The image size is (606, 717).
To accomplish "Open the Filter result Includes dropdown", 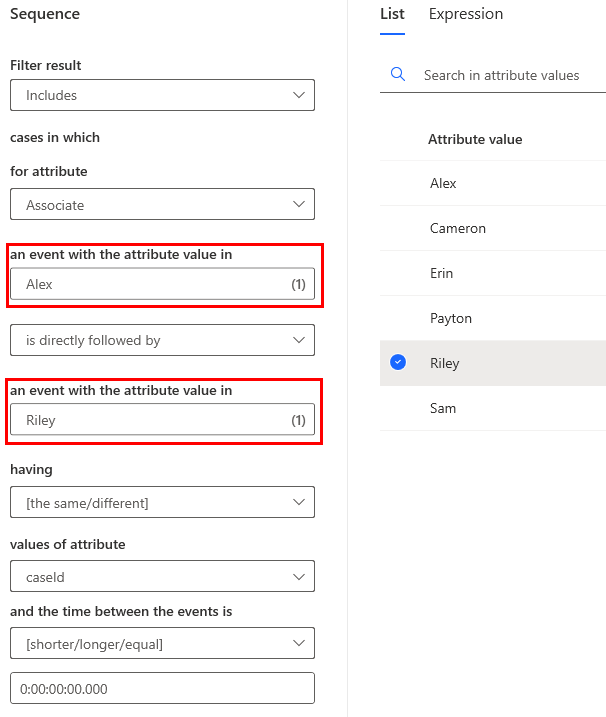I will click(162, 95).
